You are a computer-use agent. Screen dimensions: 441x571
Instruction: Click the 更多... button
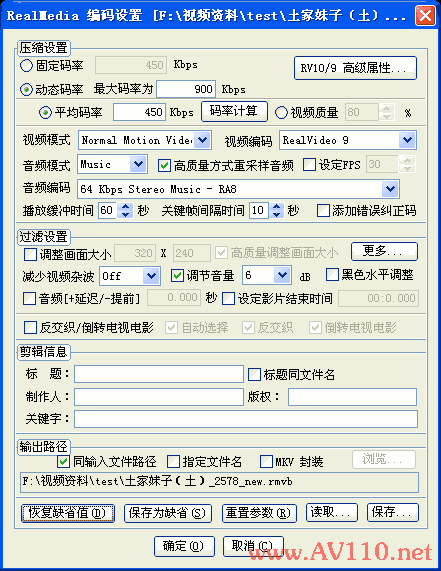(384, 251)
